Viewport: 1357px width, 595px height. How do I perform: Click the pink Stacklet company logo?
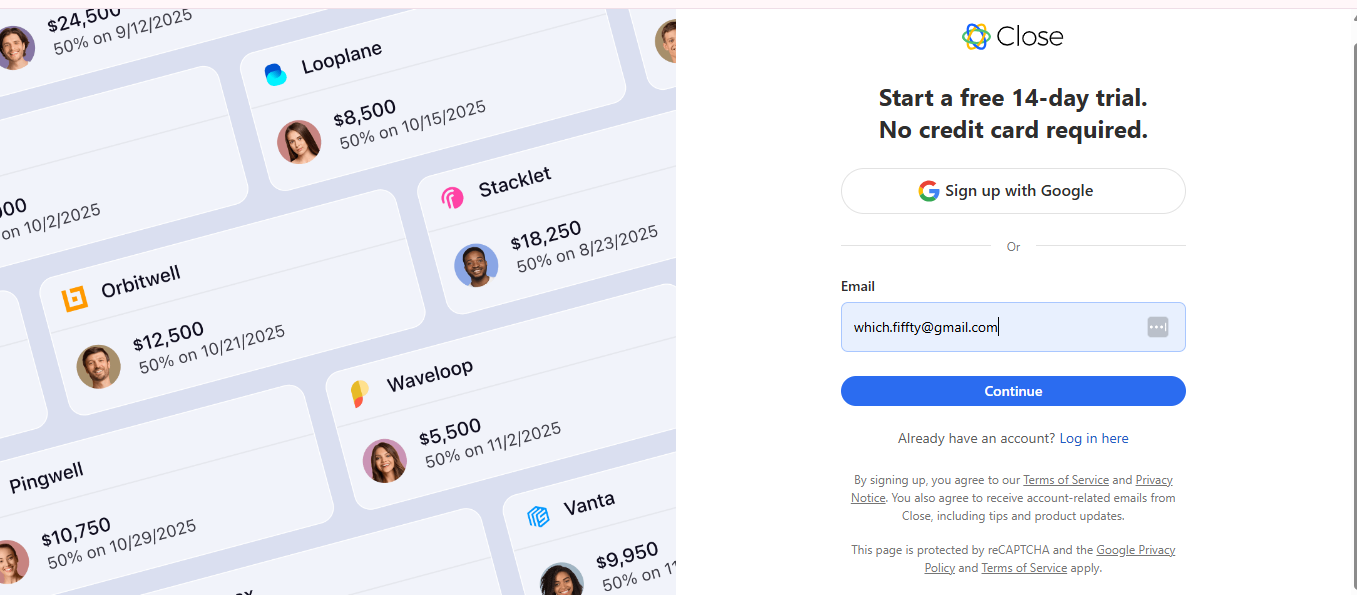point(452,198)
